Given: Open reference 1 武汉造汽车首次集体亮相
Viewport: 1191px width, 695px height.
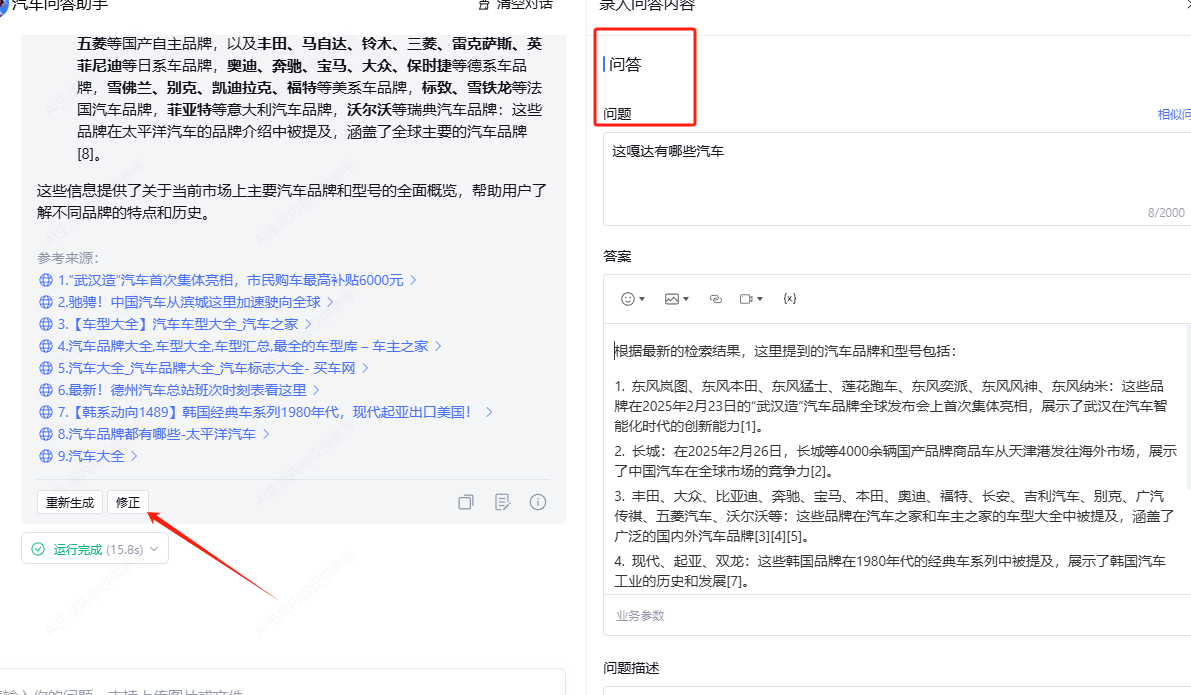Looking at the screenshot, I should click(x=230, y=280).
